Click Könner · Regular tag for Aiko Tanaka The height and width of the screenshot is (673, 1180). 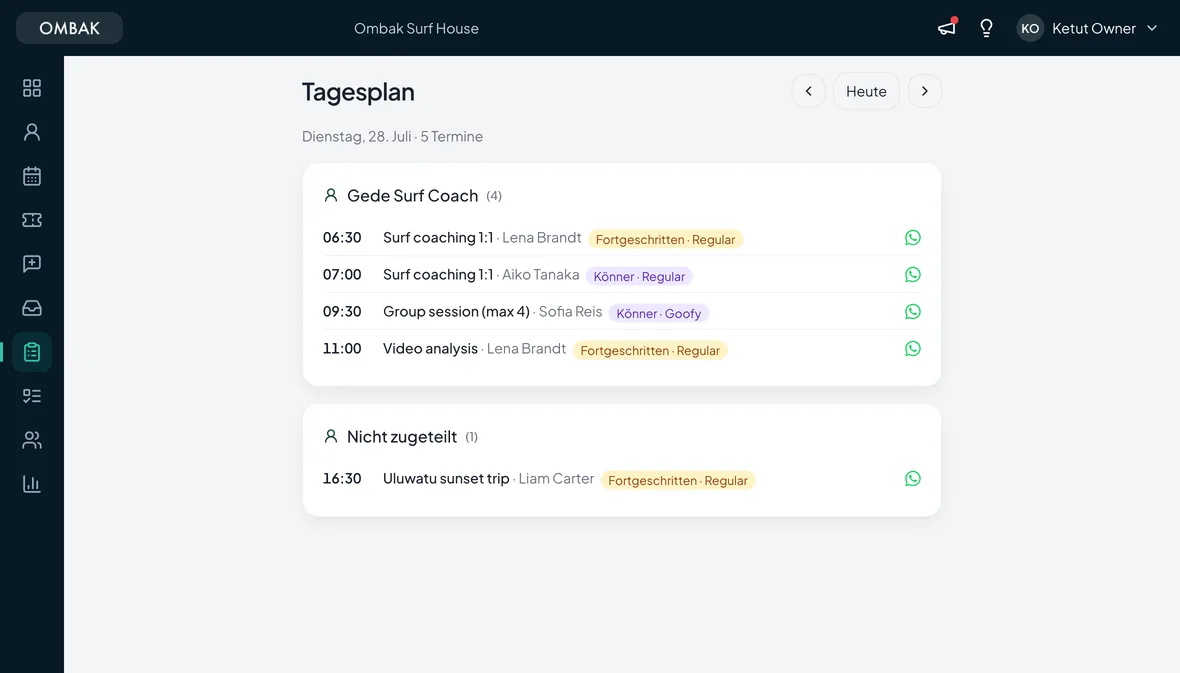[639, 276]
